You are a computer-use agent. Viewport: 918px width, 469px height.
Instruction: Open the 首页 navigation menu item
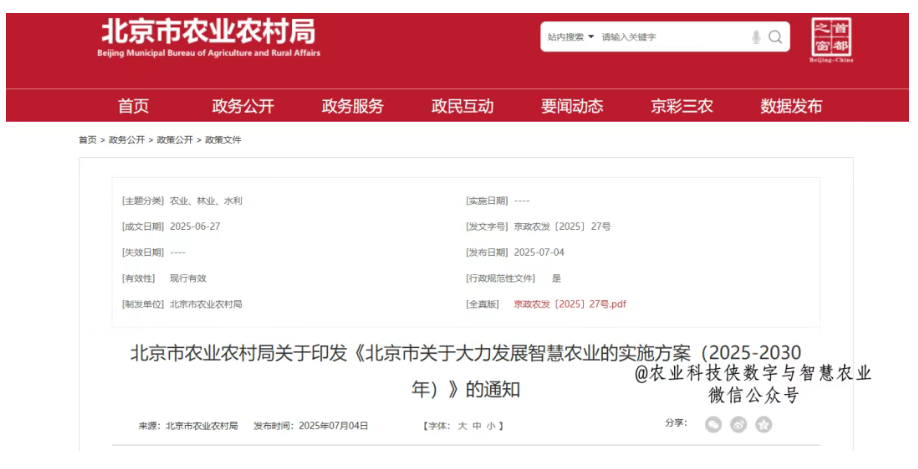pos(133,106)
